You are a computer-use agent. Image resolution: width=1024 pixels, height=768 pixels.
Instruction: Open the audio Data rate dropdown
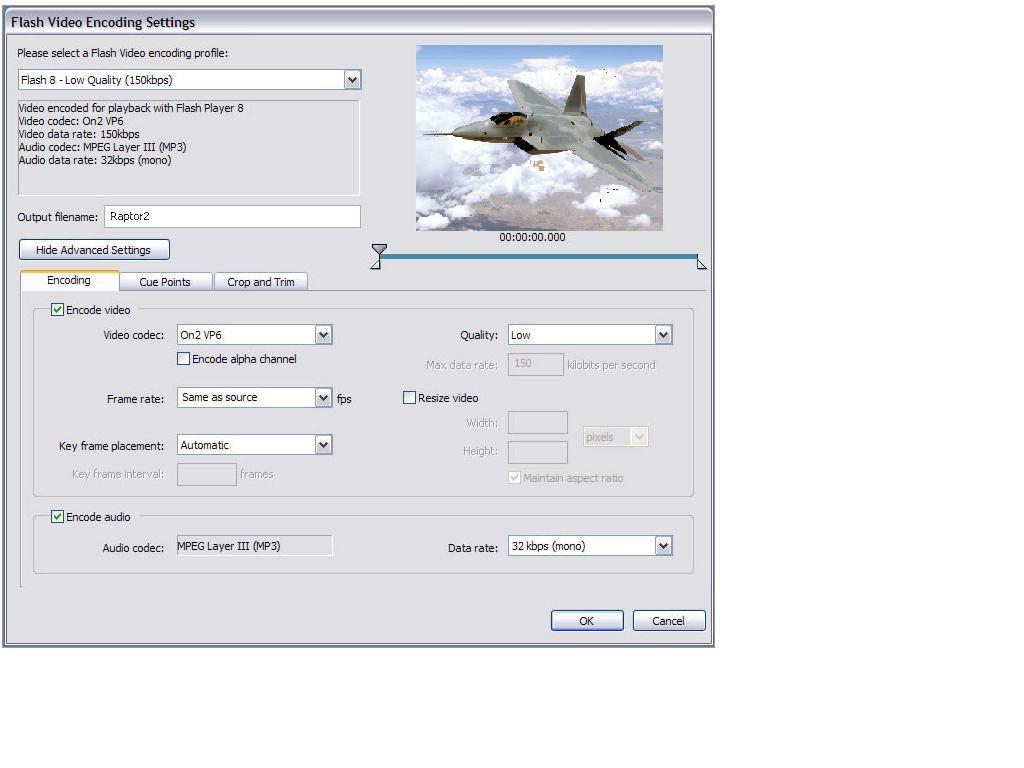[x=663, y=546]
